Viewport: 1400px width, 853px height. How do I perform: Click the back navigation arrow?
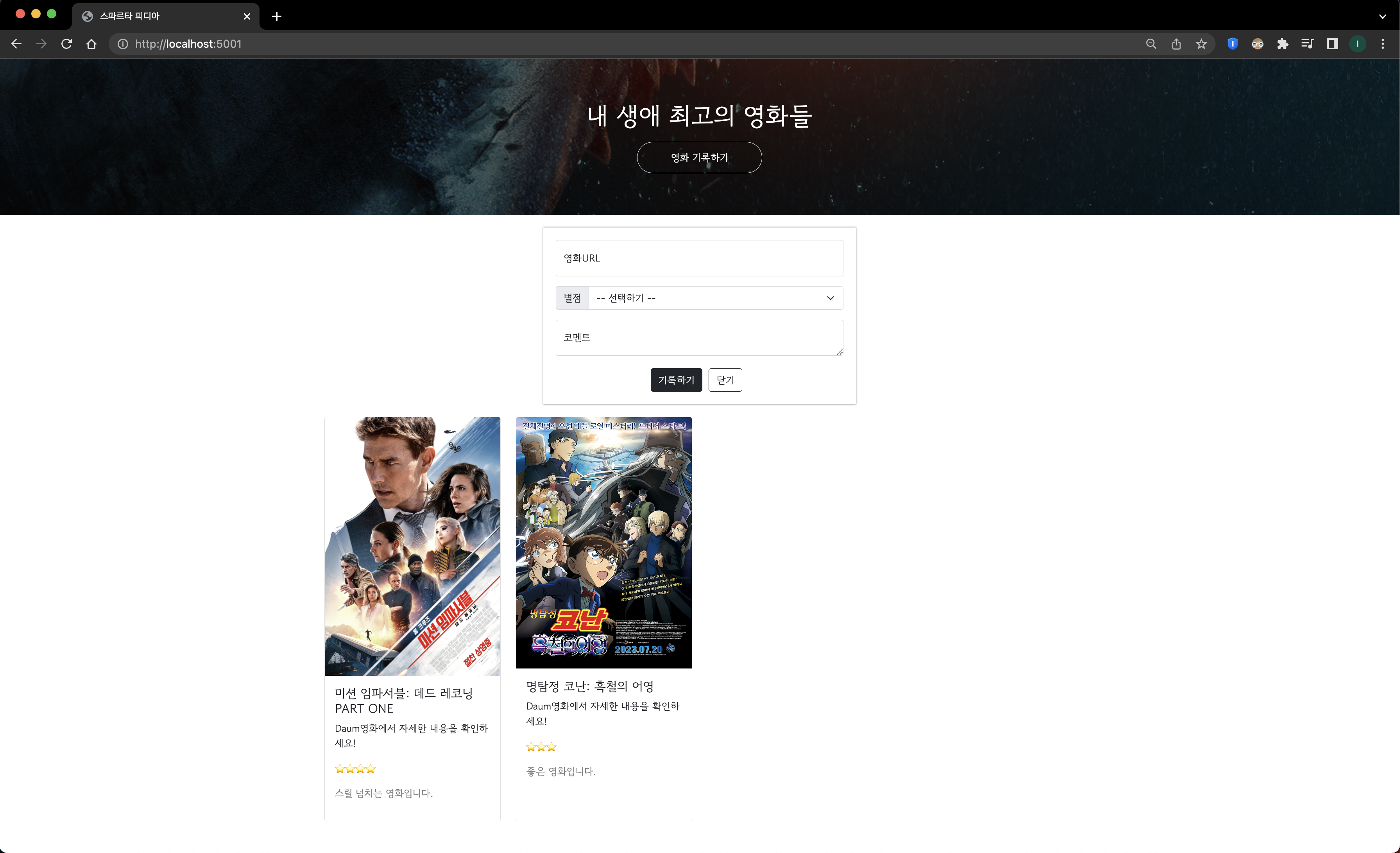pos(16,44)
